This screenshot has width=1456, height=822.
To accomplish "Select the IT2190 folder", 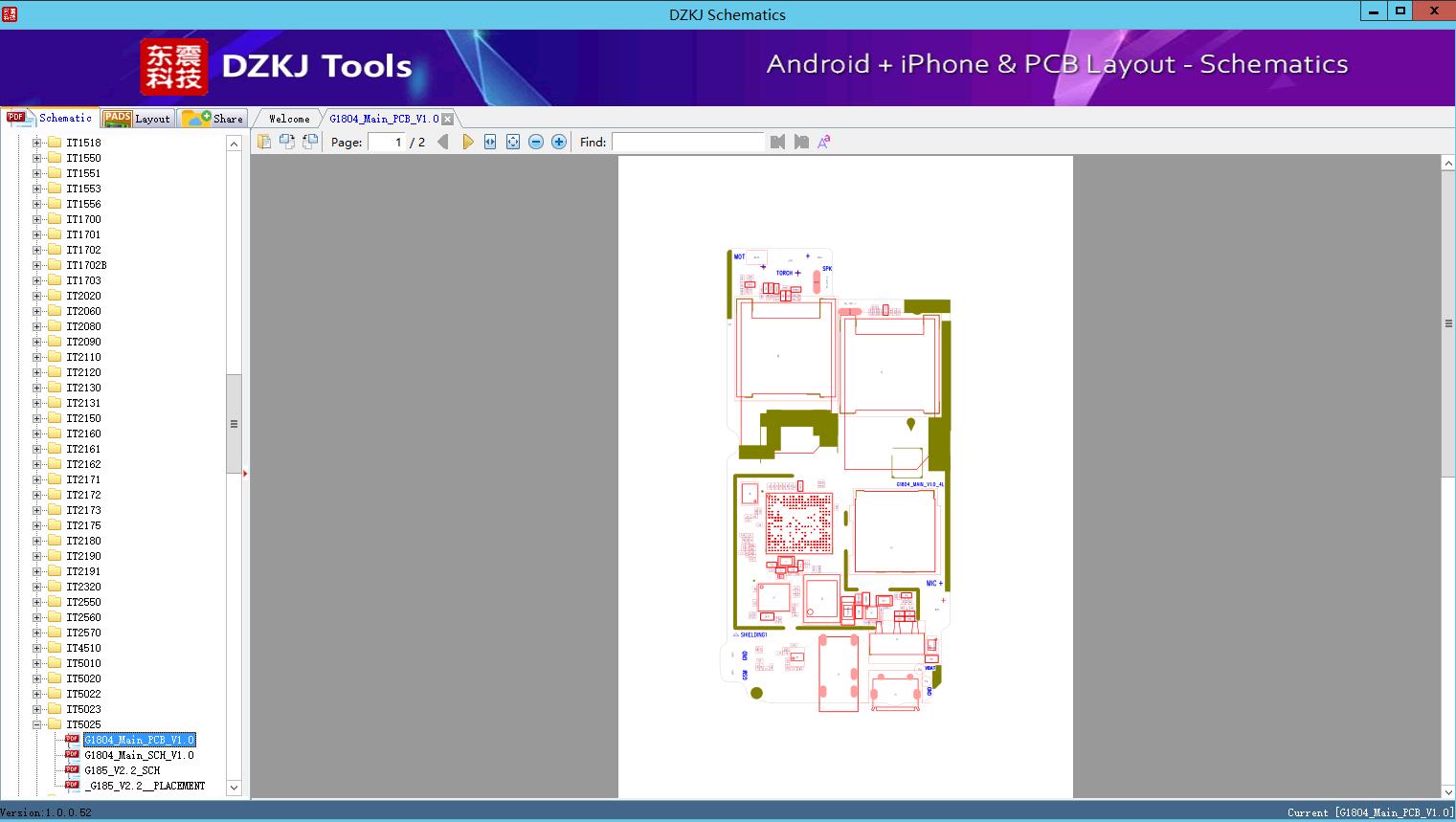I will pyautogui.click(x=83, y=556).
